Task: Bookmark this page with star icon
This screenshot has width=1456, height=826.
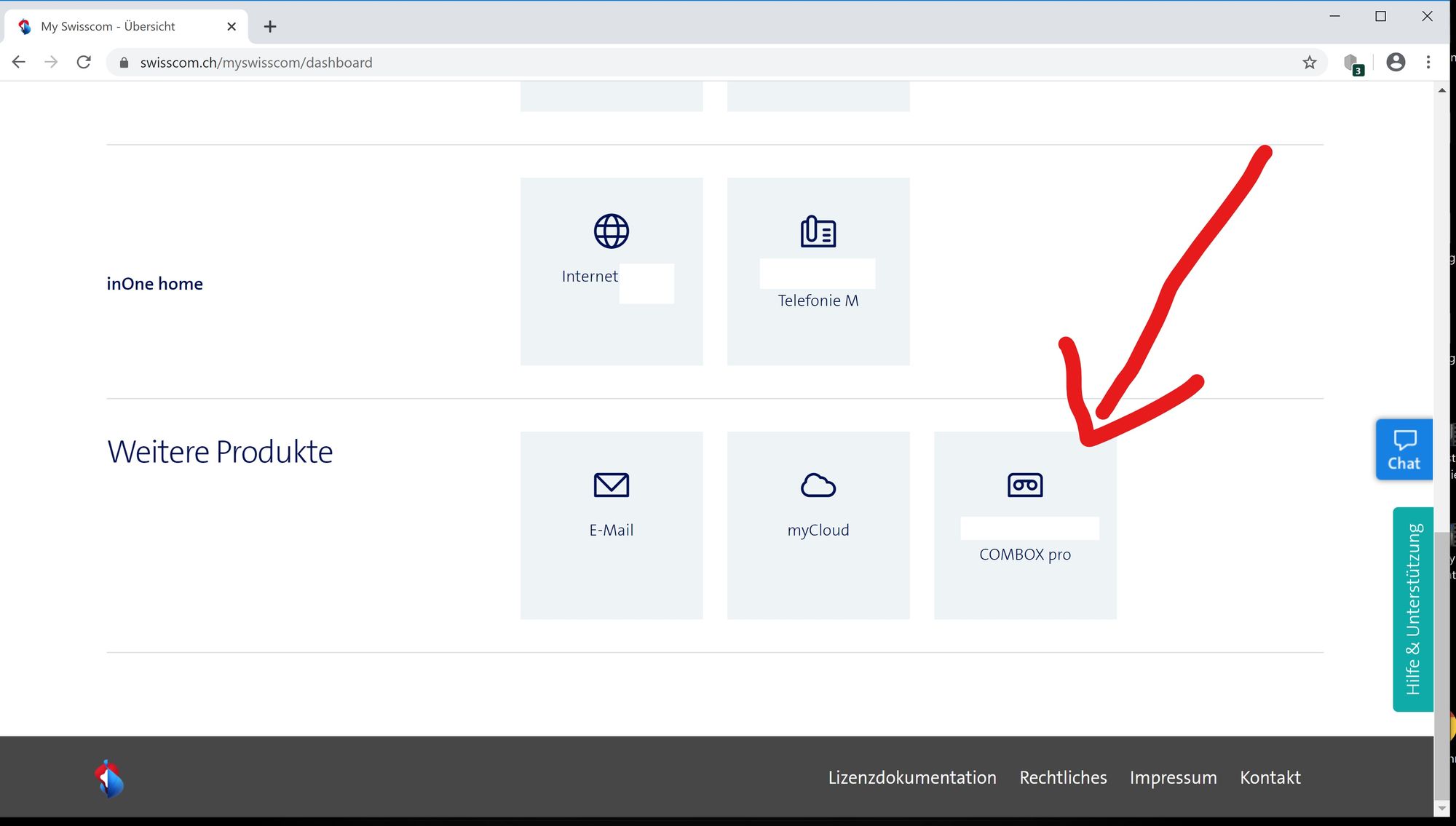Action: coord(1310,63)
